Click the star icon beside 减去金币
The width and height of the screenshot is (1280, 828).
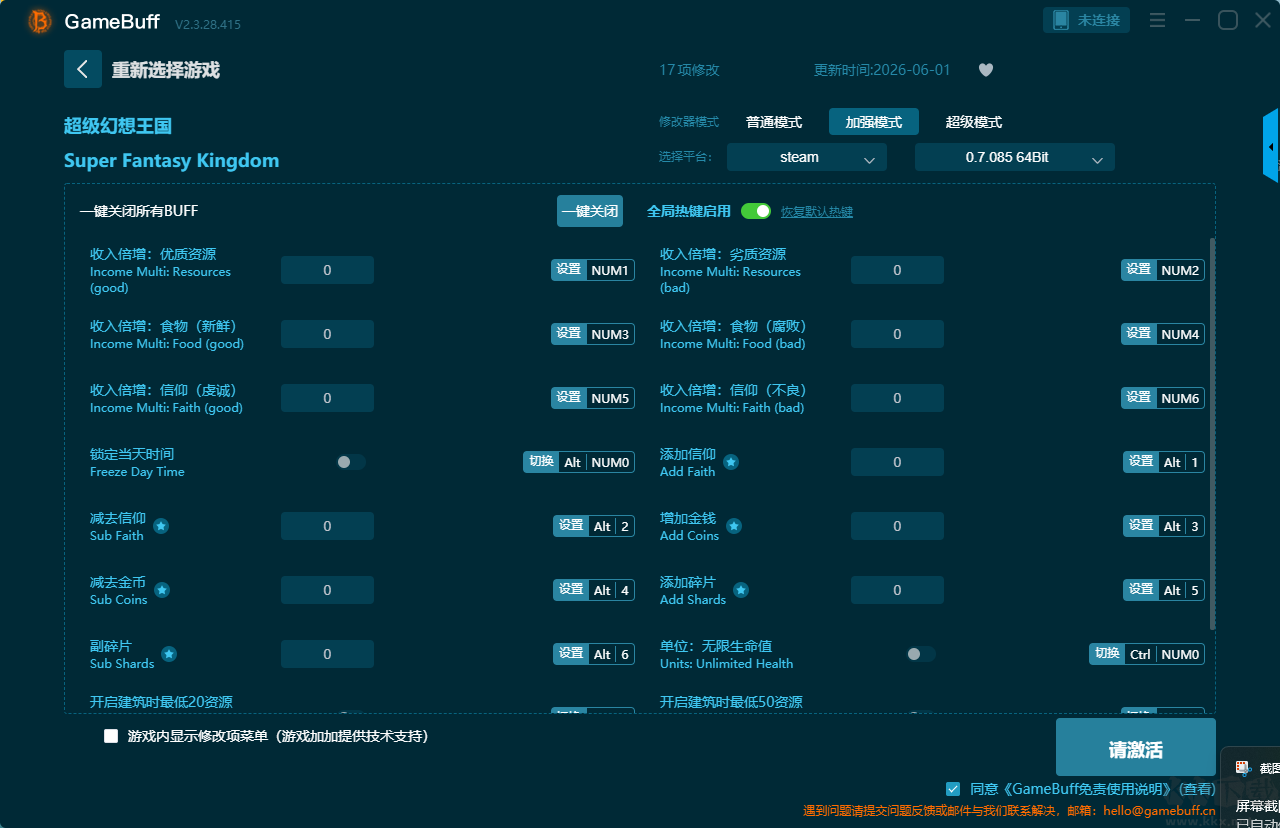coord(162,590)
